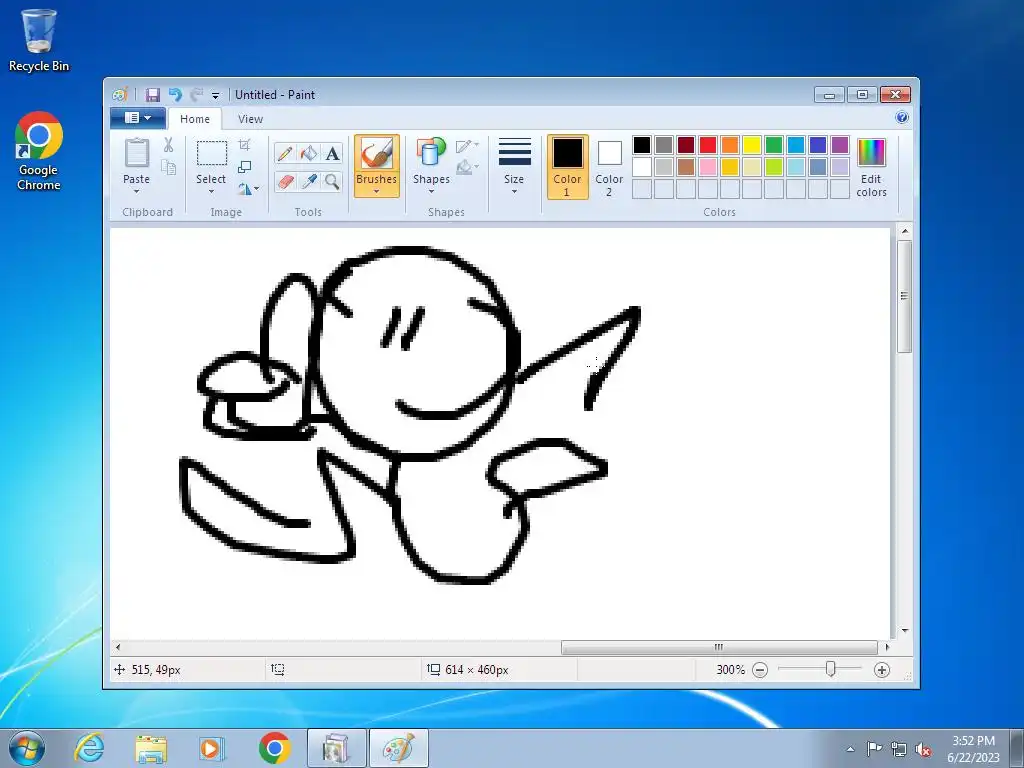Pick the orange color swatch

point(730,145)
